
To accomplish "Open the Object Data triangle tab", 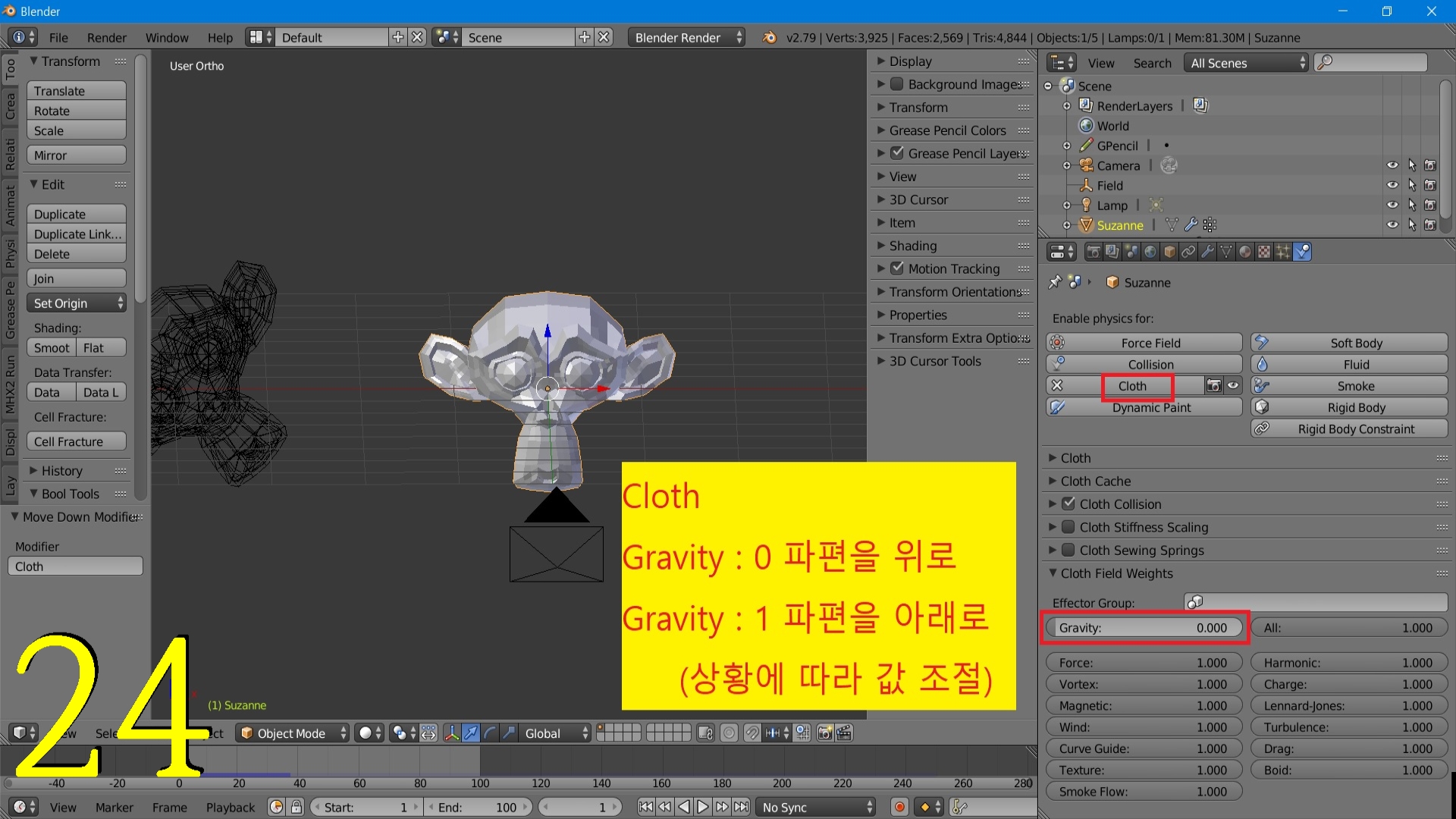I will pyautogui.click(x=1226, y=252).
